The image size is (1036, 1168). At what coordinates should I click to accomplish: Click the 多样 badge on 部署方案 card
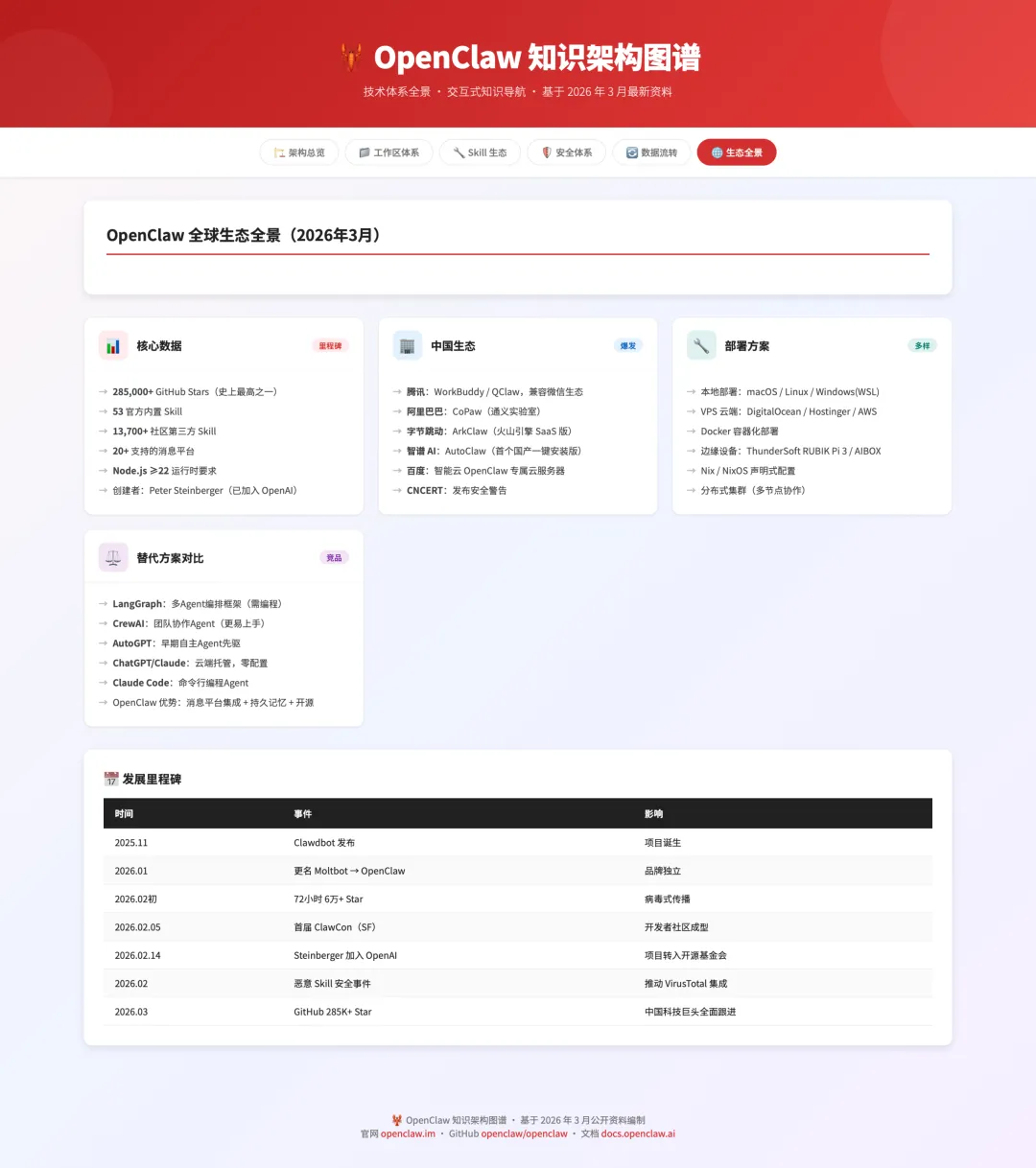[x=922, y=346]
